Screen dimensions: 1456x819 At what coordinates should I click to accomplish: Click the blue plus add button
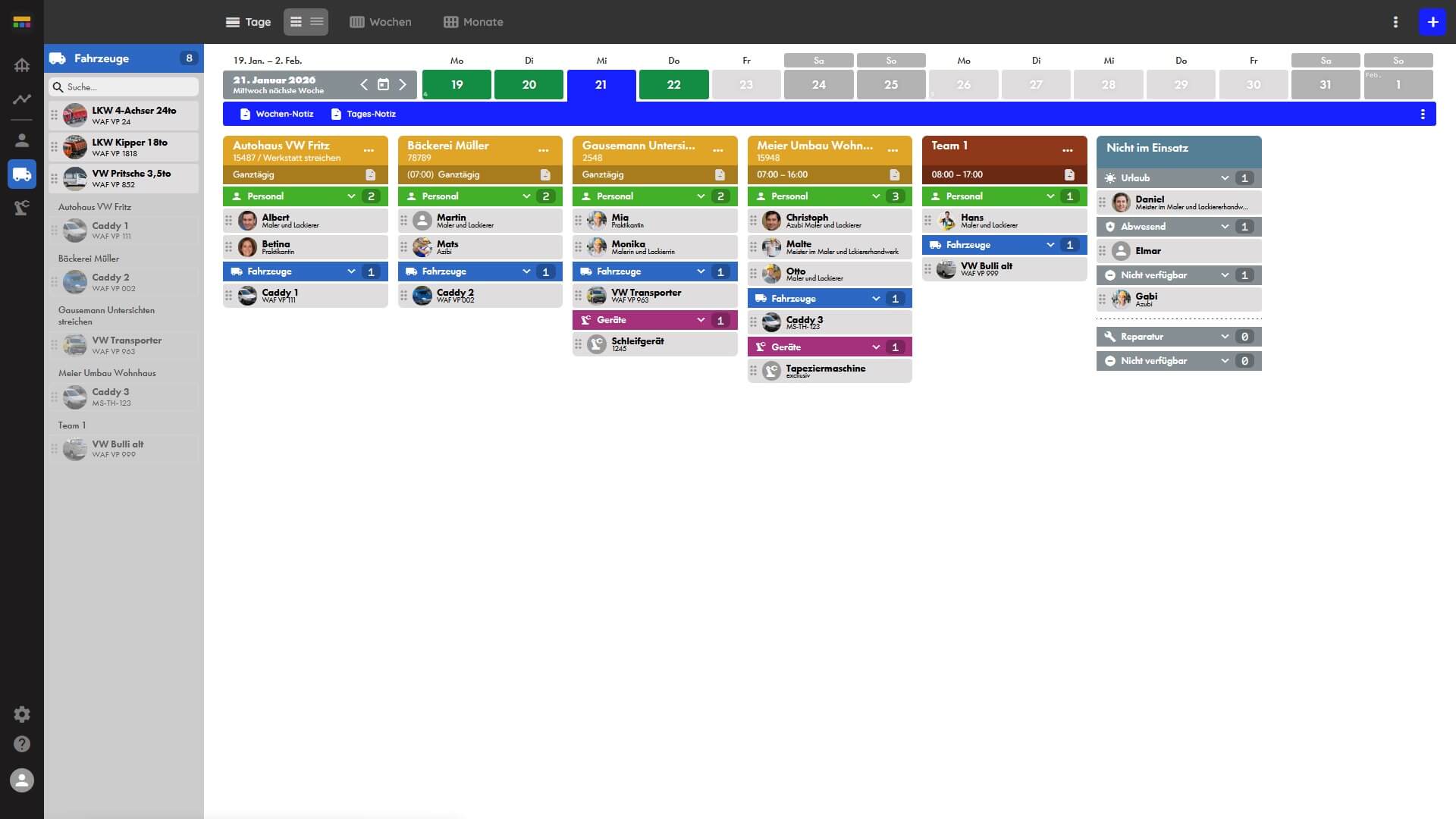pos(1432,22)
